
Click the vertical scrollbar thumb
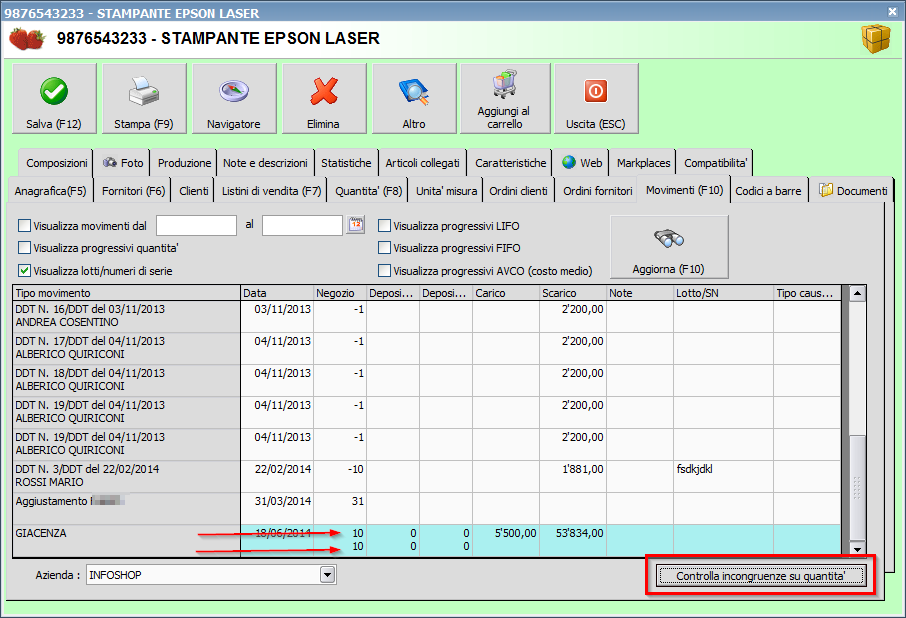[857, 487]
